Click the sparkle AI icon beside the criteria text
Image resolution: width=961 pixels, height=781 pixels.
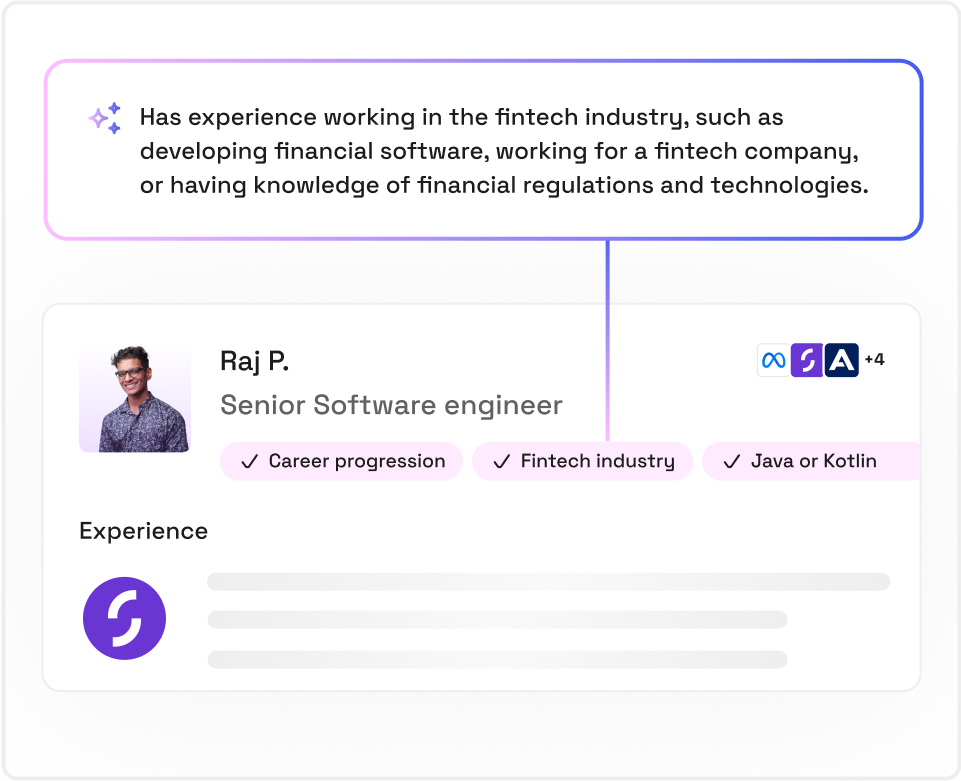(105, 118)
